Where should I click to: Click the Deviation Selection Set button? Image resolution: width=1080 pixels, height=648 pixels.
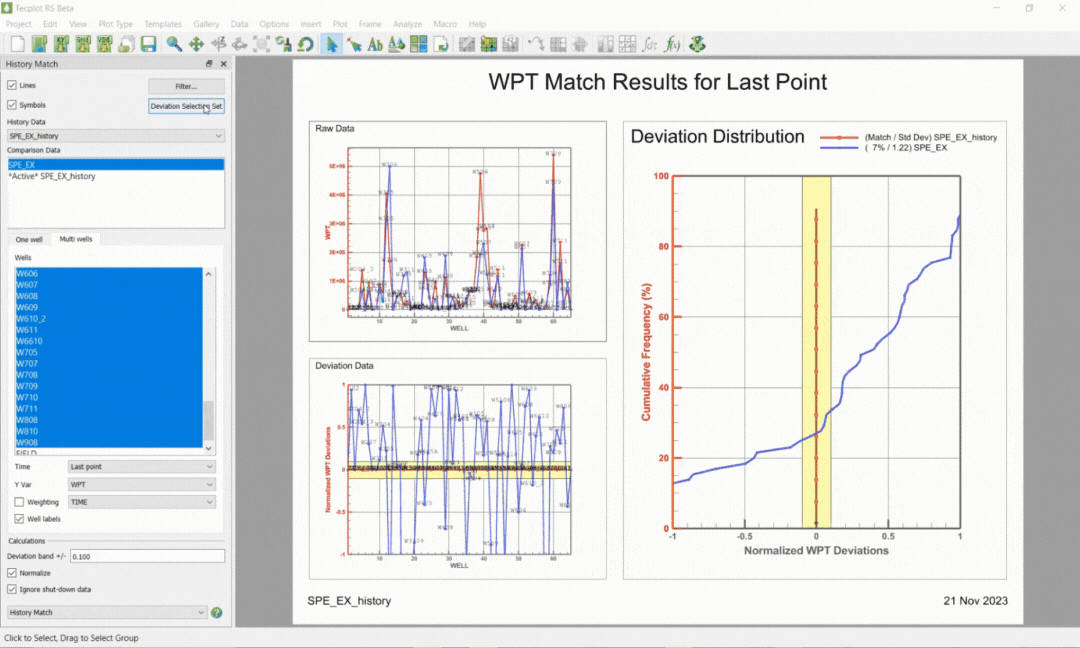click(186, 106)
